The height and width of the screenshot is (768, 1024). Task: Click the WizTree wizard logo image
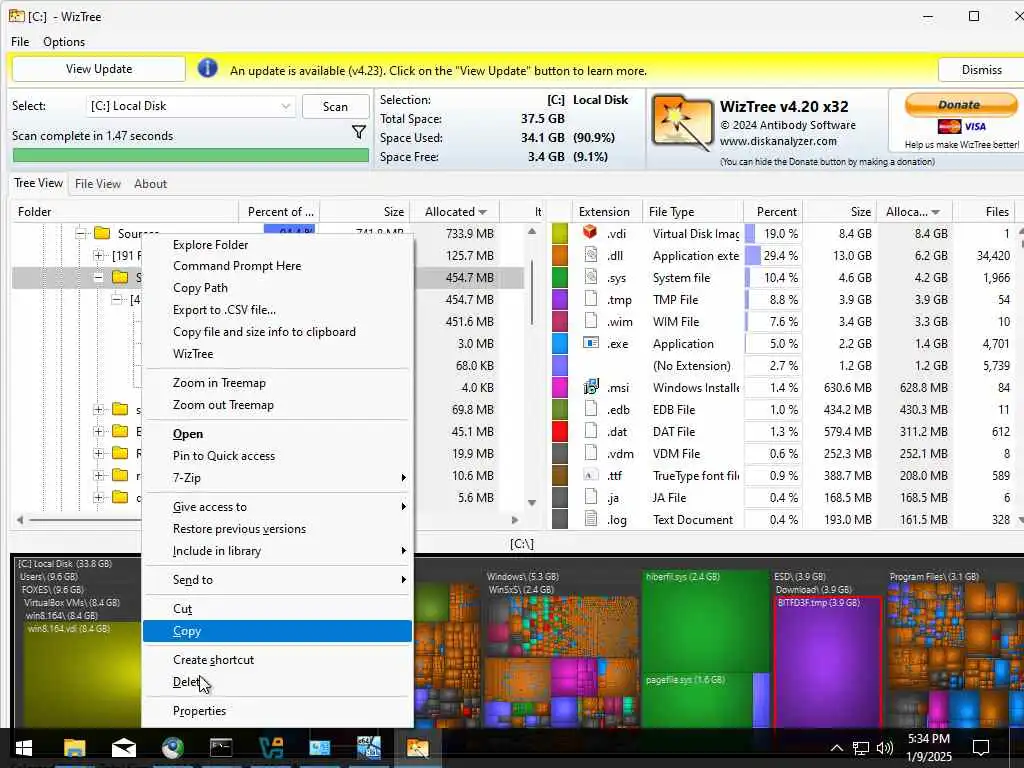click(682, 123)
